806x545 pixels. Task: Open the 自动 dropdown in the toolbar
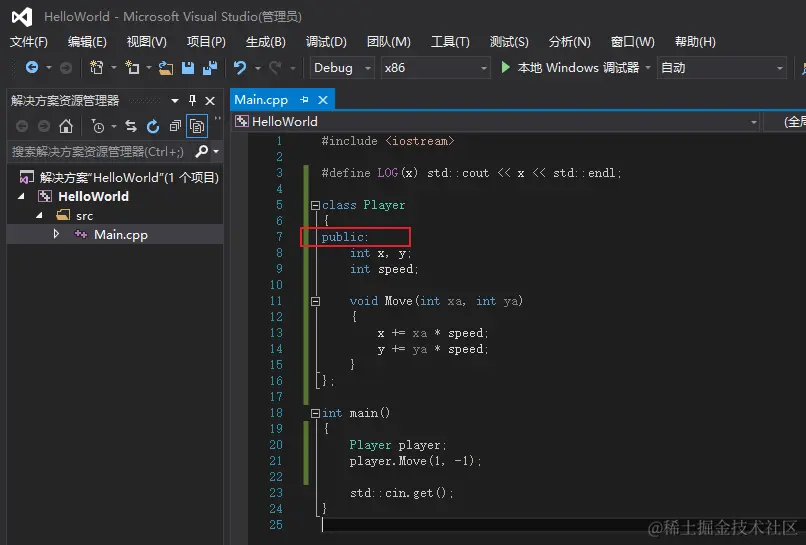tap(722, 68)
